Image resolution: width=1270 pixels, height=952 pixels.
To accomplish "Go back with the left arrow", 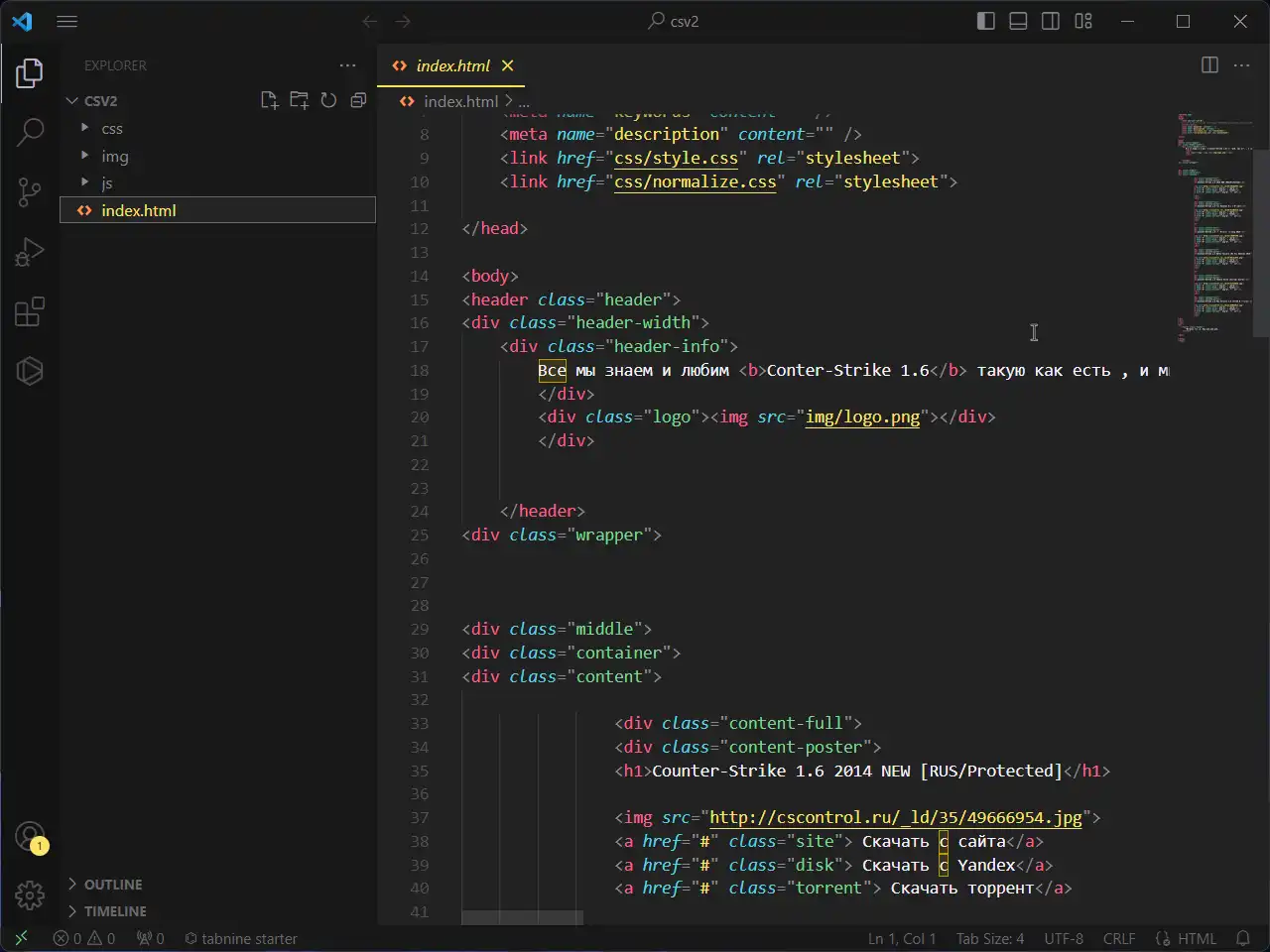I will [x=370, y=21].
